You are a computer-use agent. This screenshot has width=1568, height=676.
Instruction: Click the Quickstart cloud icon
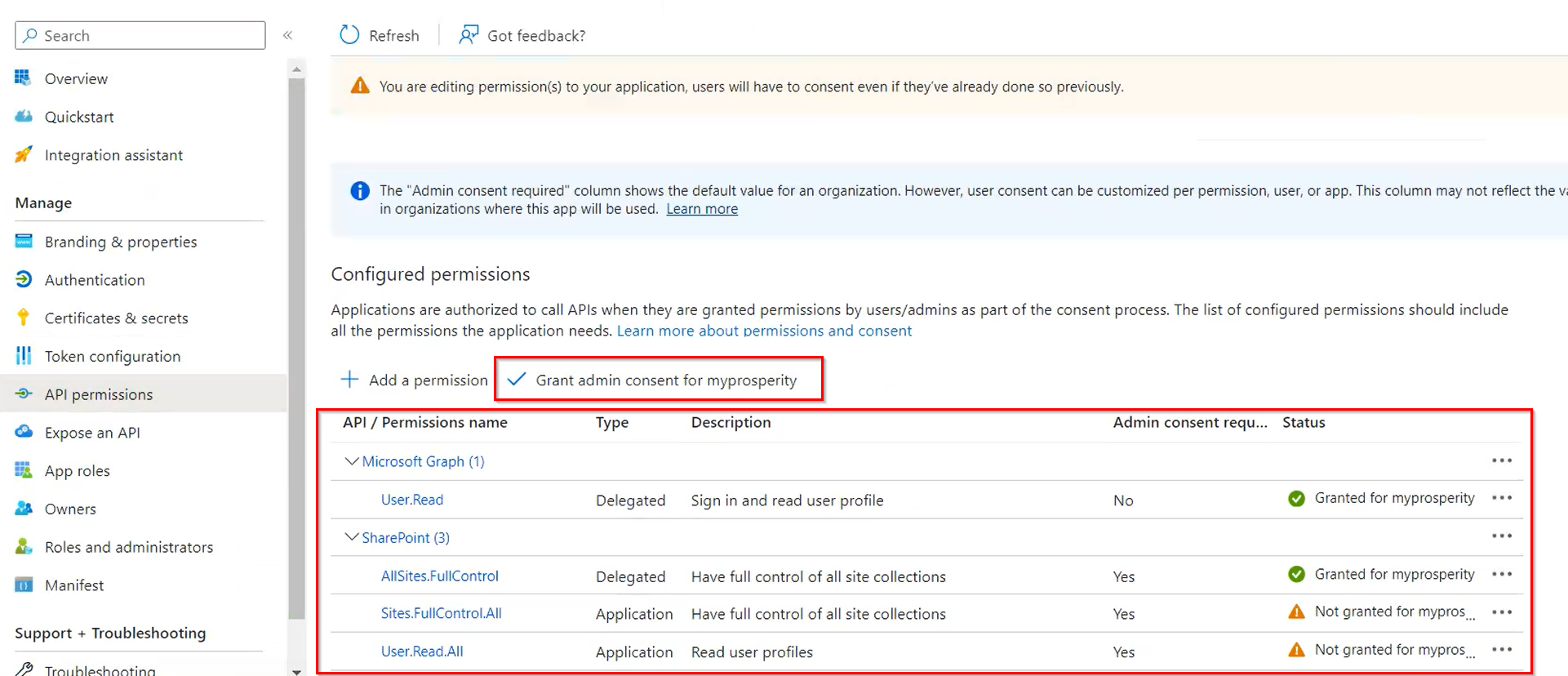pyautogui.click(x=24, y=117)
